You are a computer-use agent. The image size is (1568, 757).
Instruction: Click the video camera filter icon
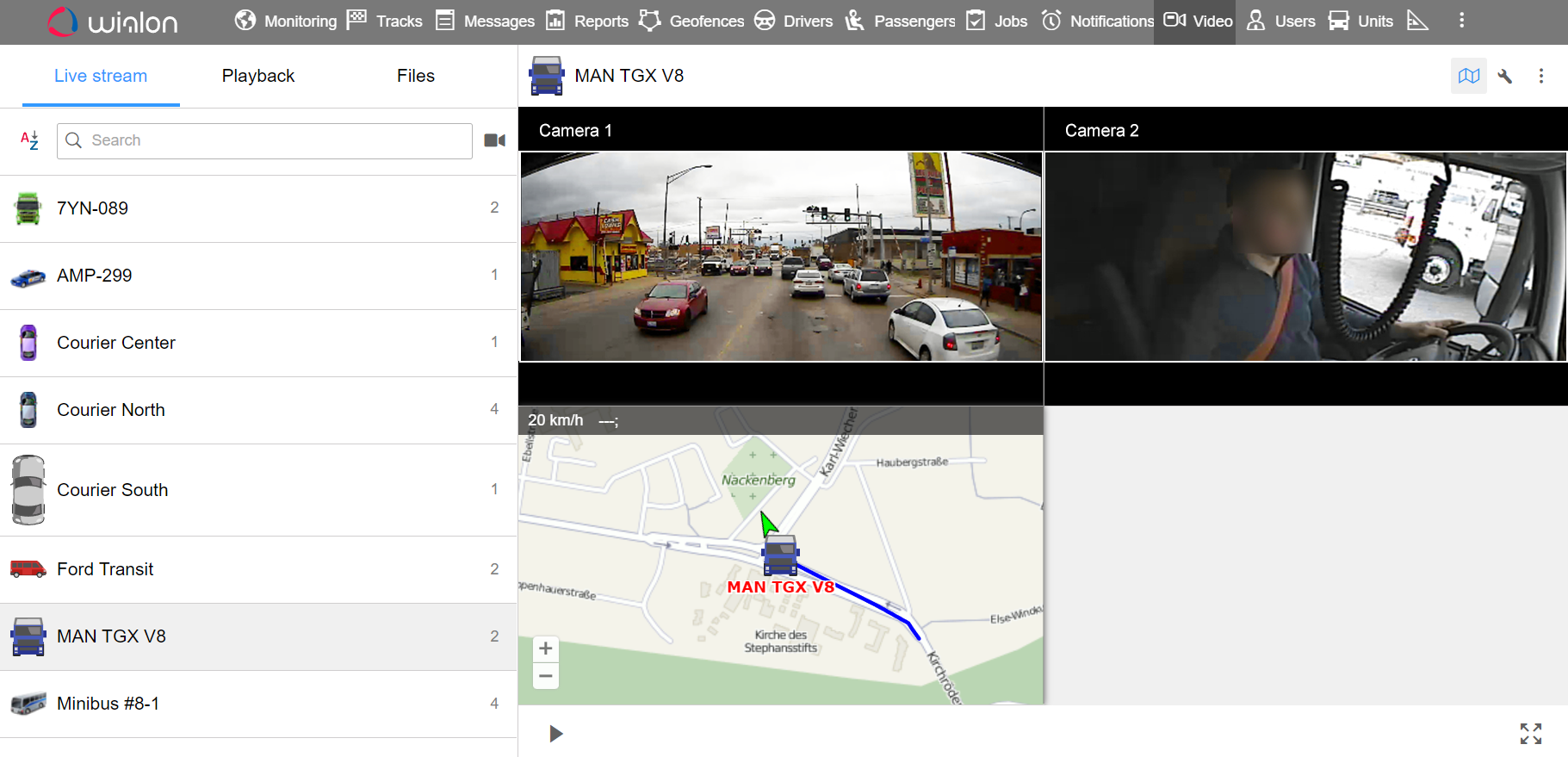tap(494, 140)
